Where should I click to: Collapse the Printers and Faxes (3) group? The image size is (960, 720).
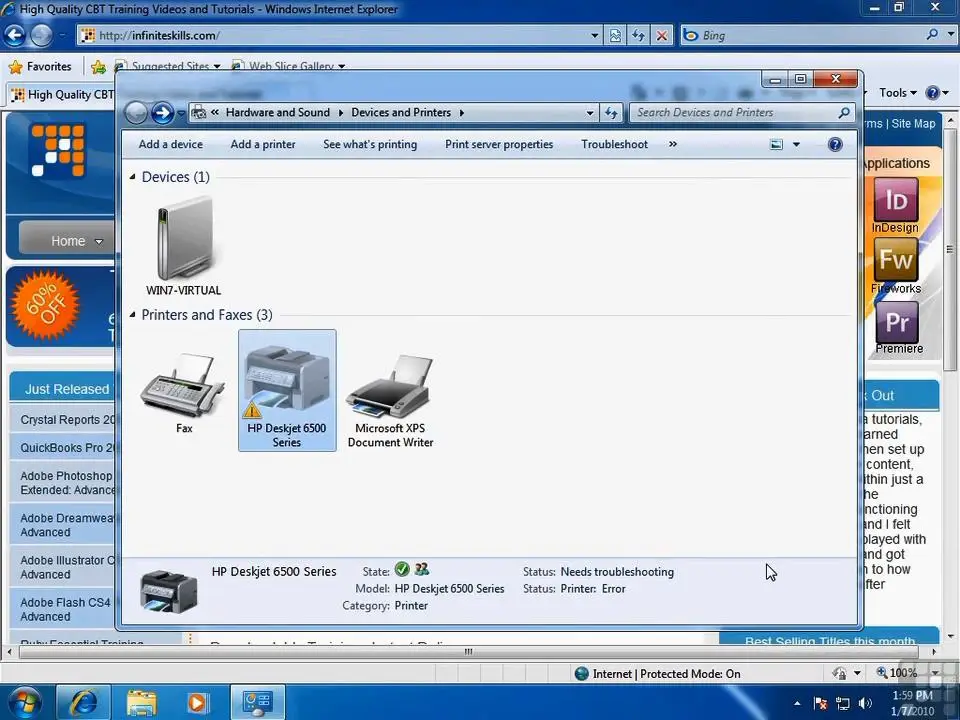(x=133, y=315)
